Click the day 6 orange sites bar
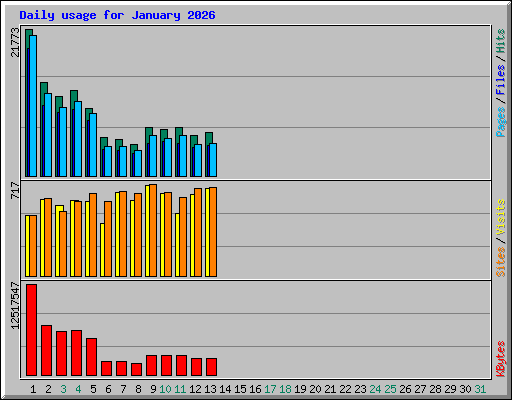Image resolution: width=512 pixels, height=400 pixels. coord(108,239)
